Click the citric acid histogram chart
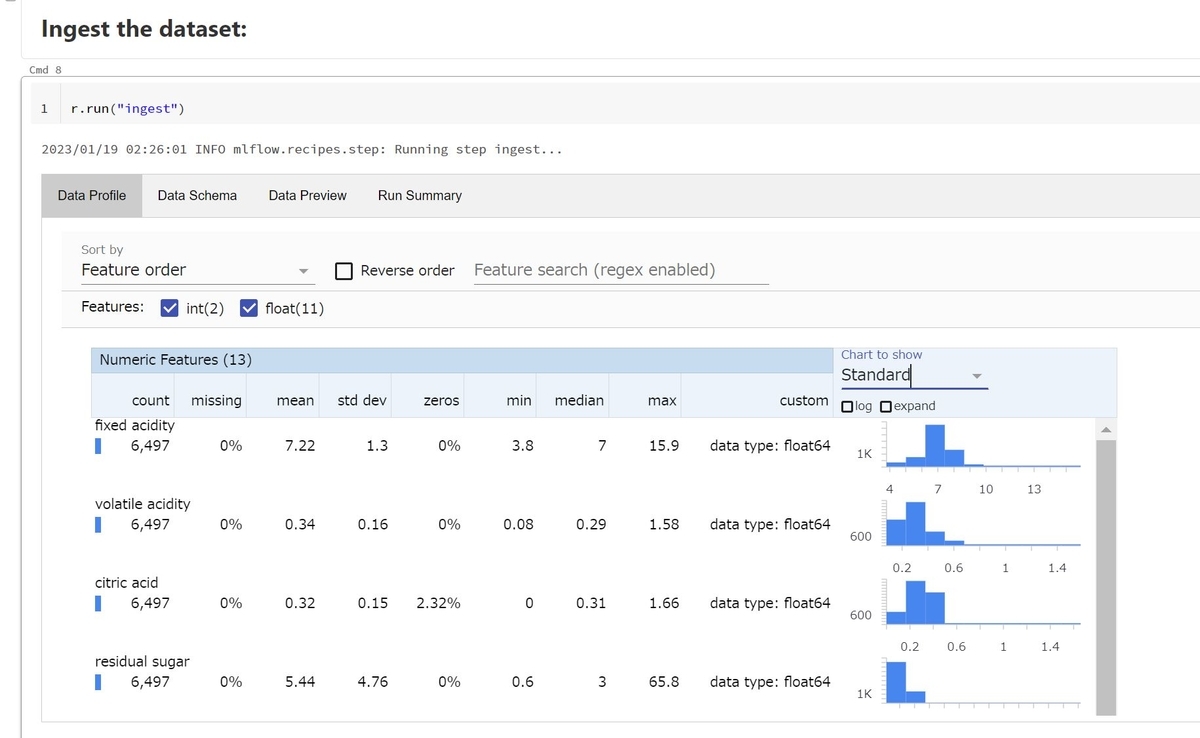 coord(982,603)
